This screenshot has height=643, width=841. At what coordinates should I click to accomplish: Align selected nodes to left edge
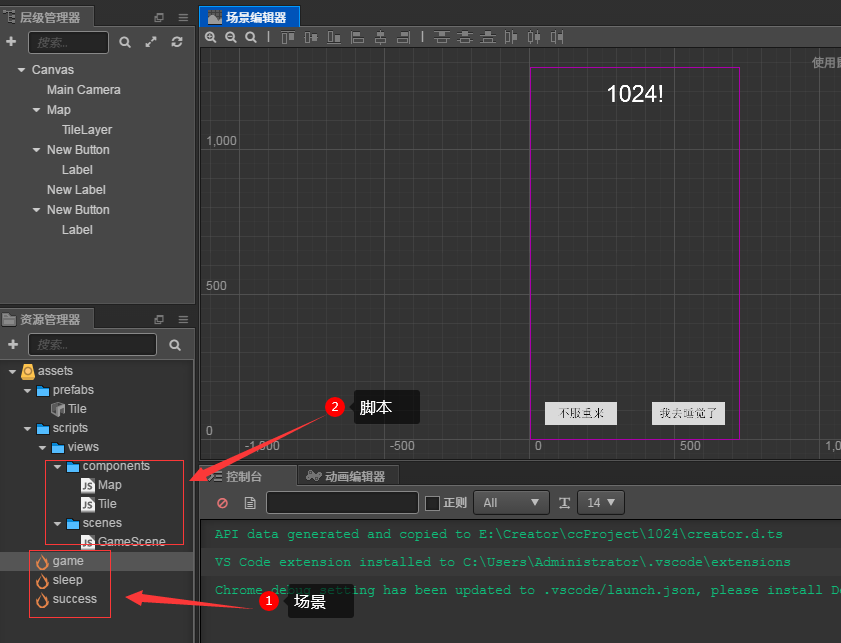coord(357,37)
